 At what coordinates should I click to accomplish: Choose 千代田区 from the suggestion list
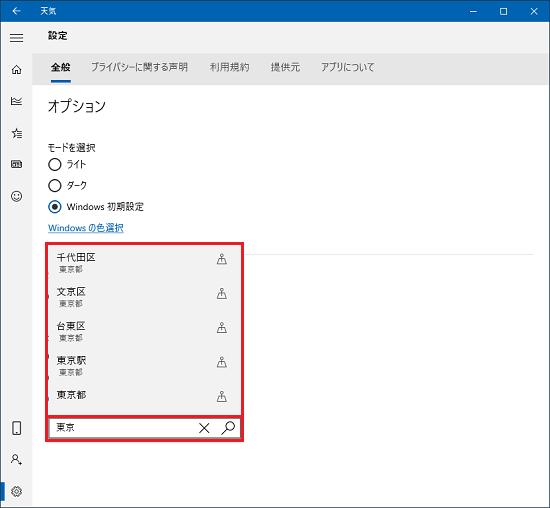[144, 262]
